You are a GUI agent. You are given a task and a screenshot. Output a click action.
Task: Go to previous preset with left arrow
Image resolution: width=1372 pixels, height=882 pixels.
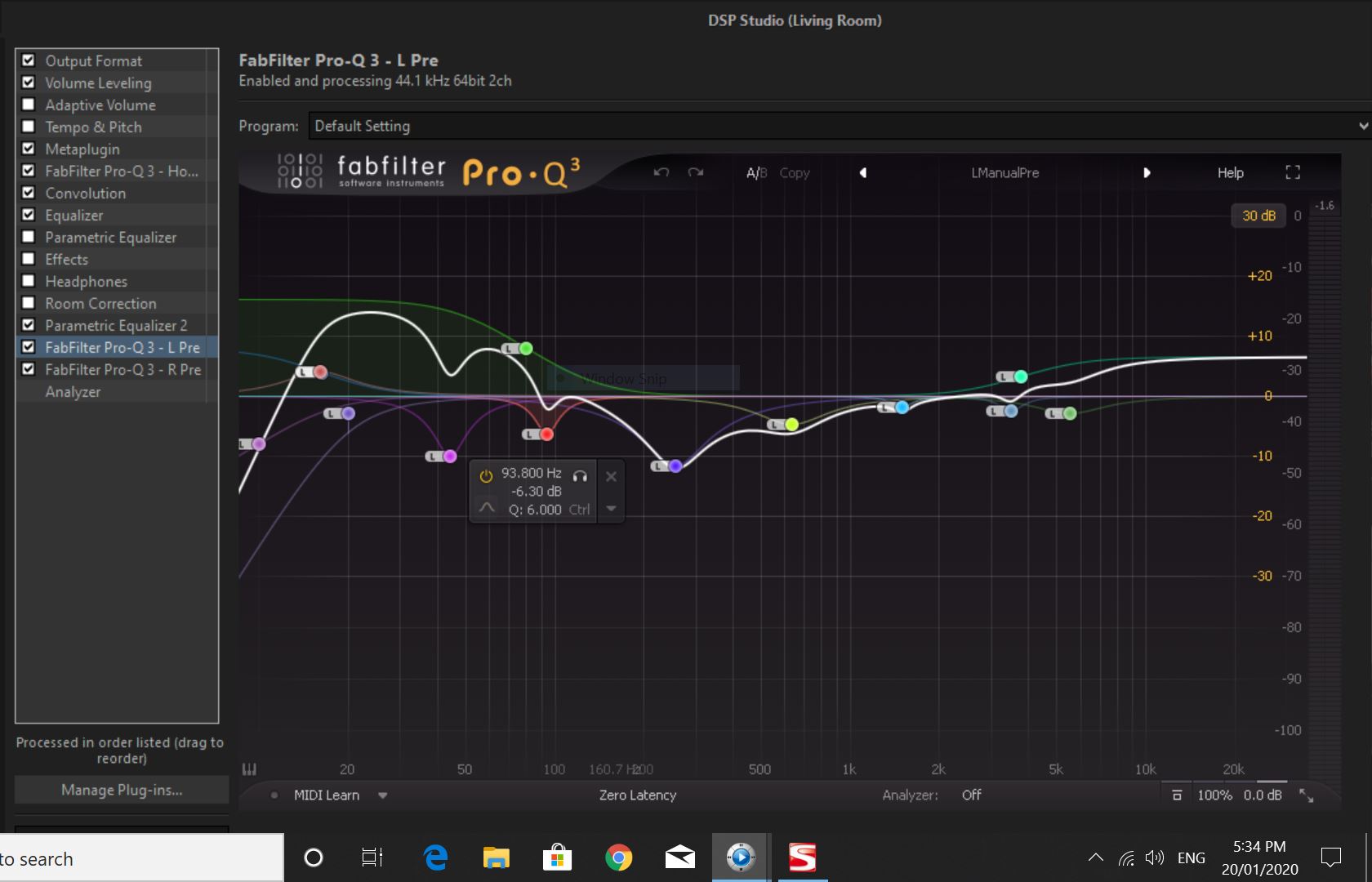[x=863, y=172]
